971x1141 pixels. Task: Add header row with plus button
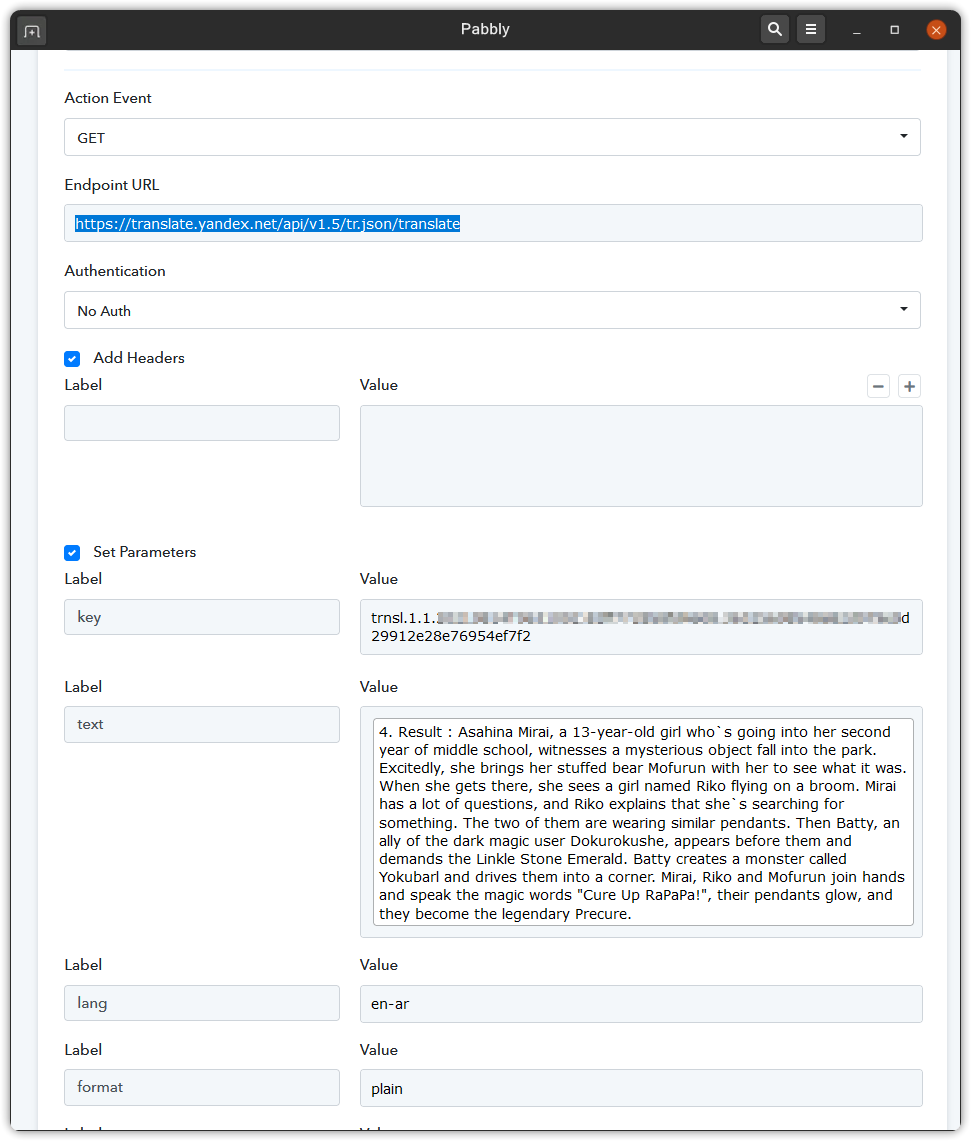point(909,386)
